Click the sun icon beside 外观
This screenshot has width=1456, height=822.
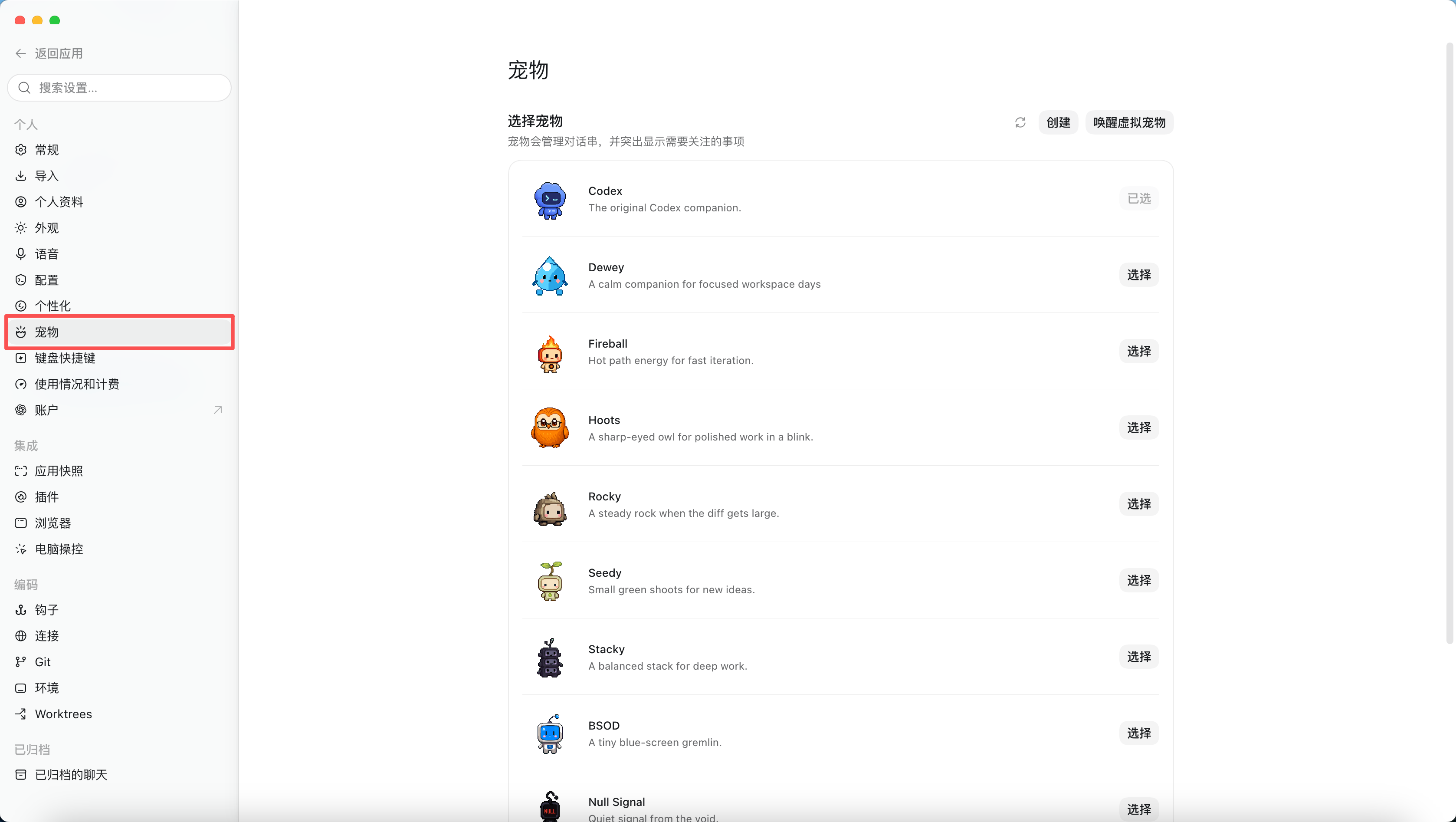click(21, 228)
